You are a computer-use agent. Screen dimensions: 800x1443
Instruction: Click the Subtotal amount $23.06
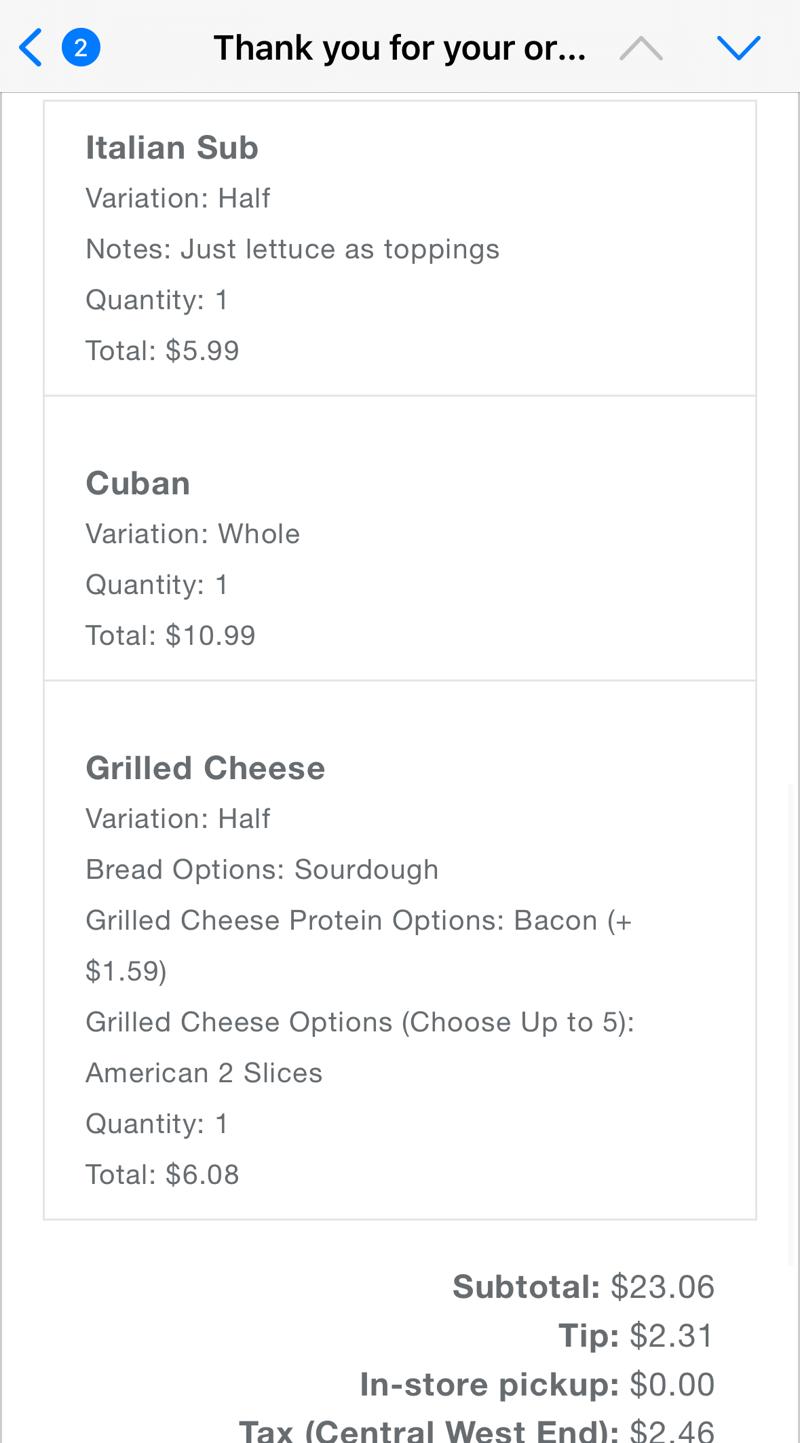click(x=662, y=1287)
